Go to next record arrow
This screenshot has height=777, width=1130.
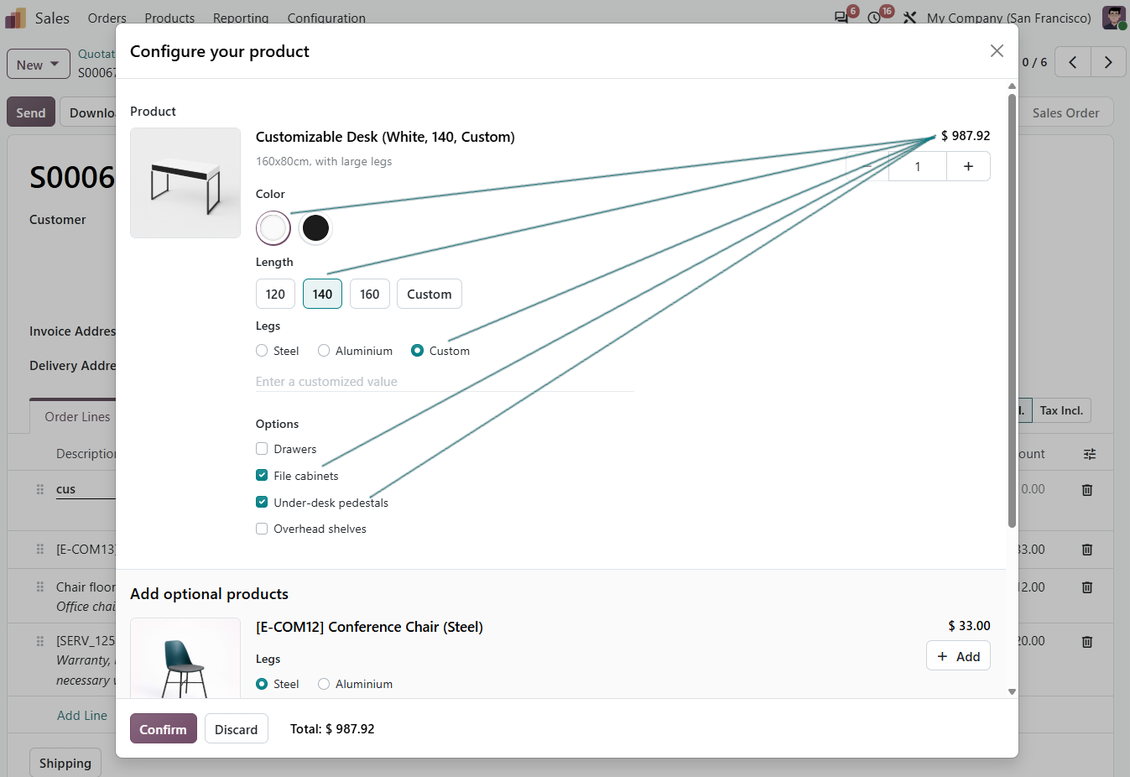[1108, 62]
